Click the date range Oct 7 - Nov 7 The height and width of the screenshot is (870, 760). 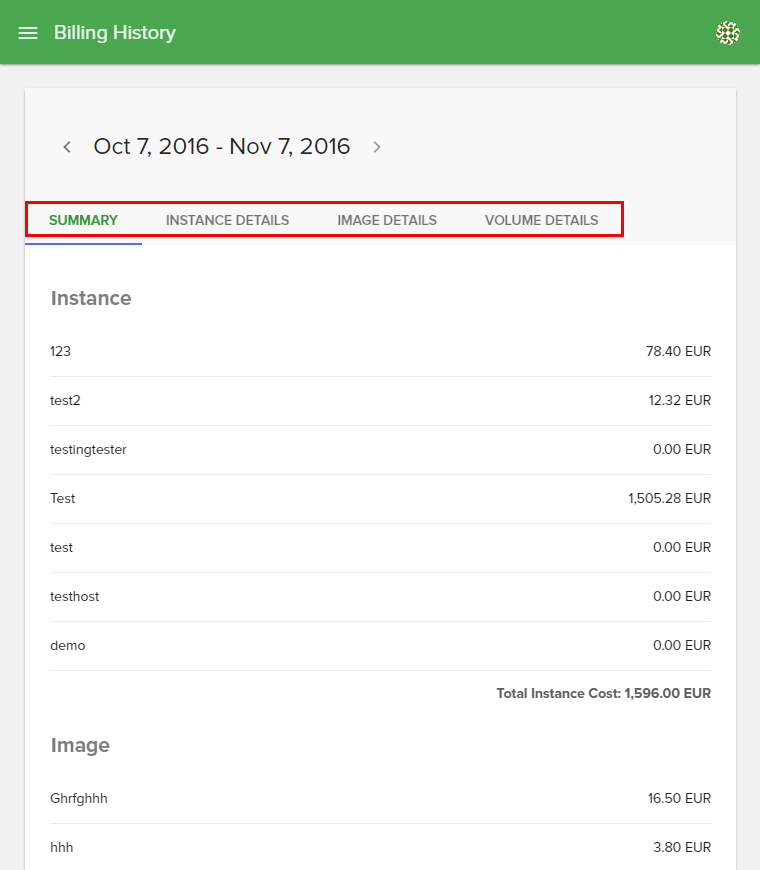[x=222, y=147]
